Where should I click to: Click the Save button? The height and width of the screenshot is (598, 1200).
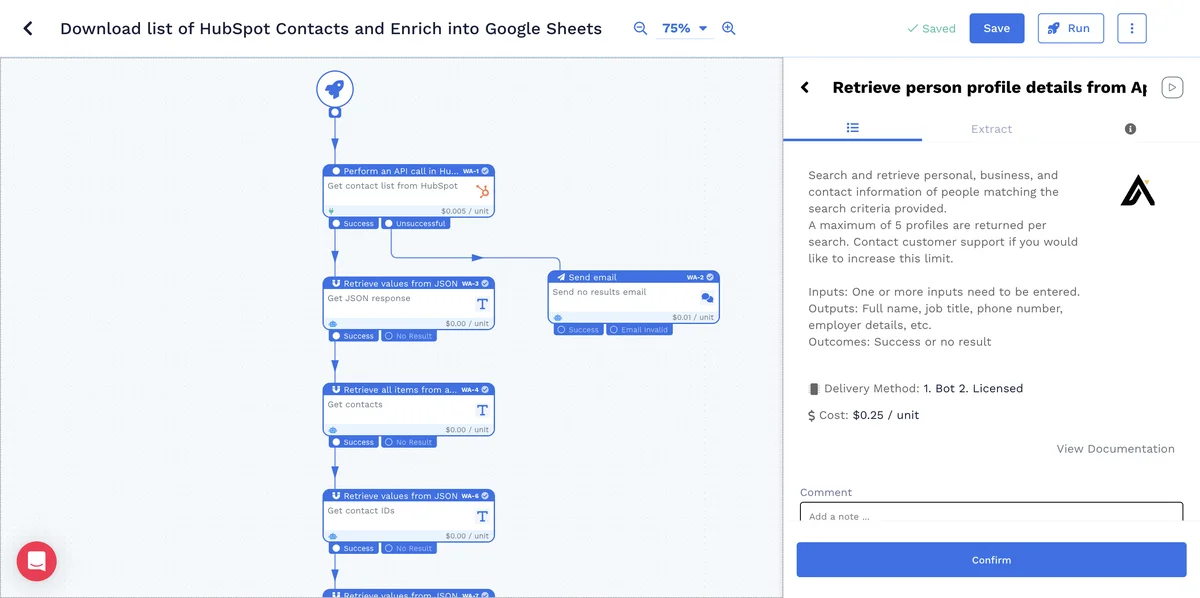(997, 28)
